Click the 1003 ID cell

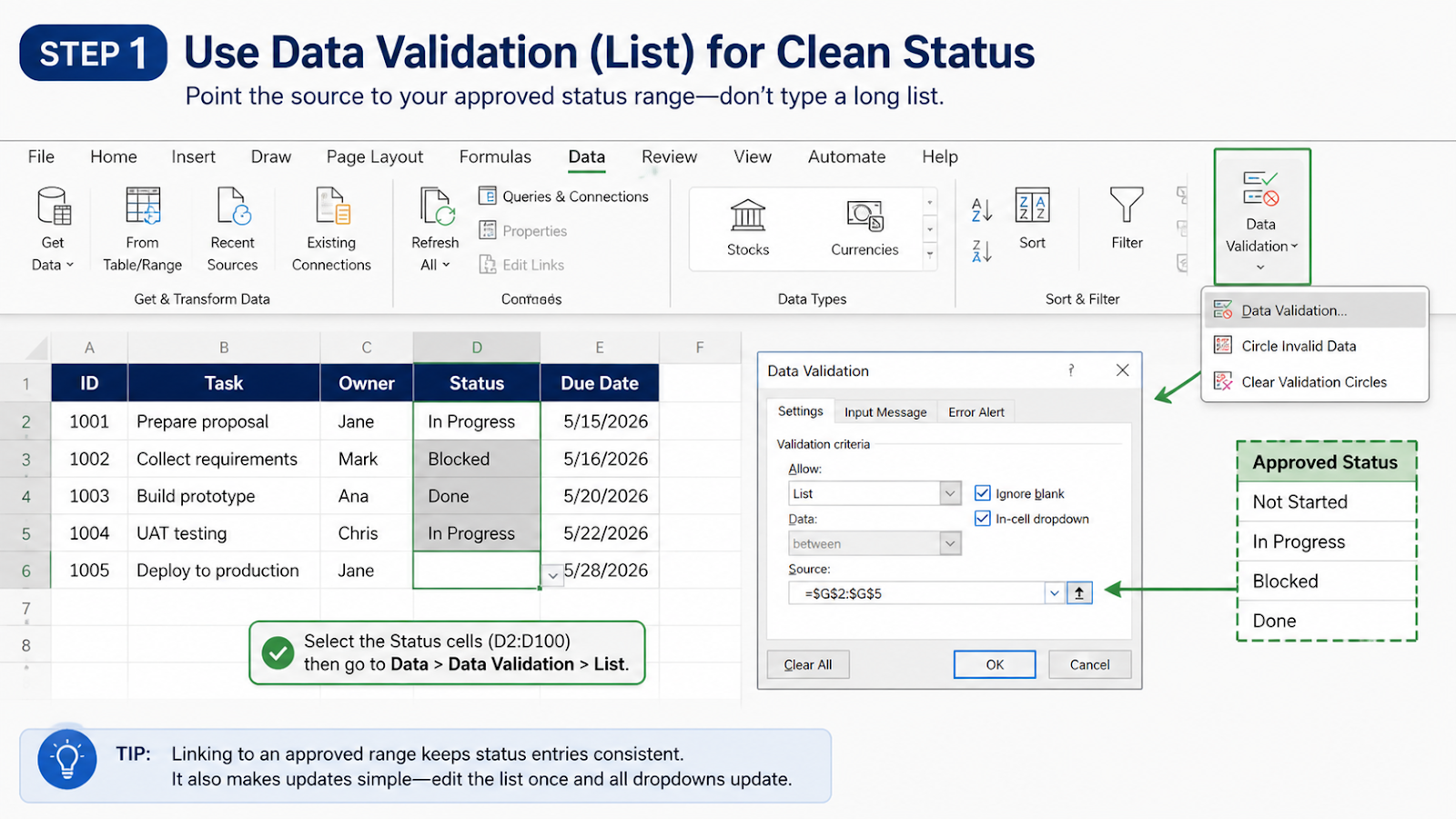[x=89, y=496]
